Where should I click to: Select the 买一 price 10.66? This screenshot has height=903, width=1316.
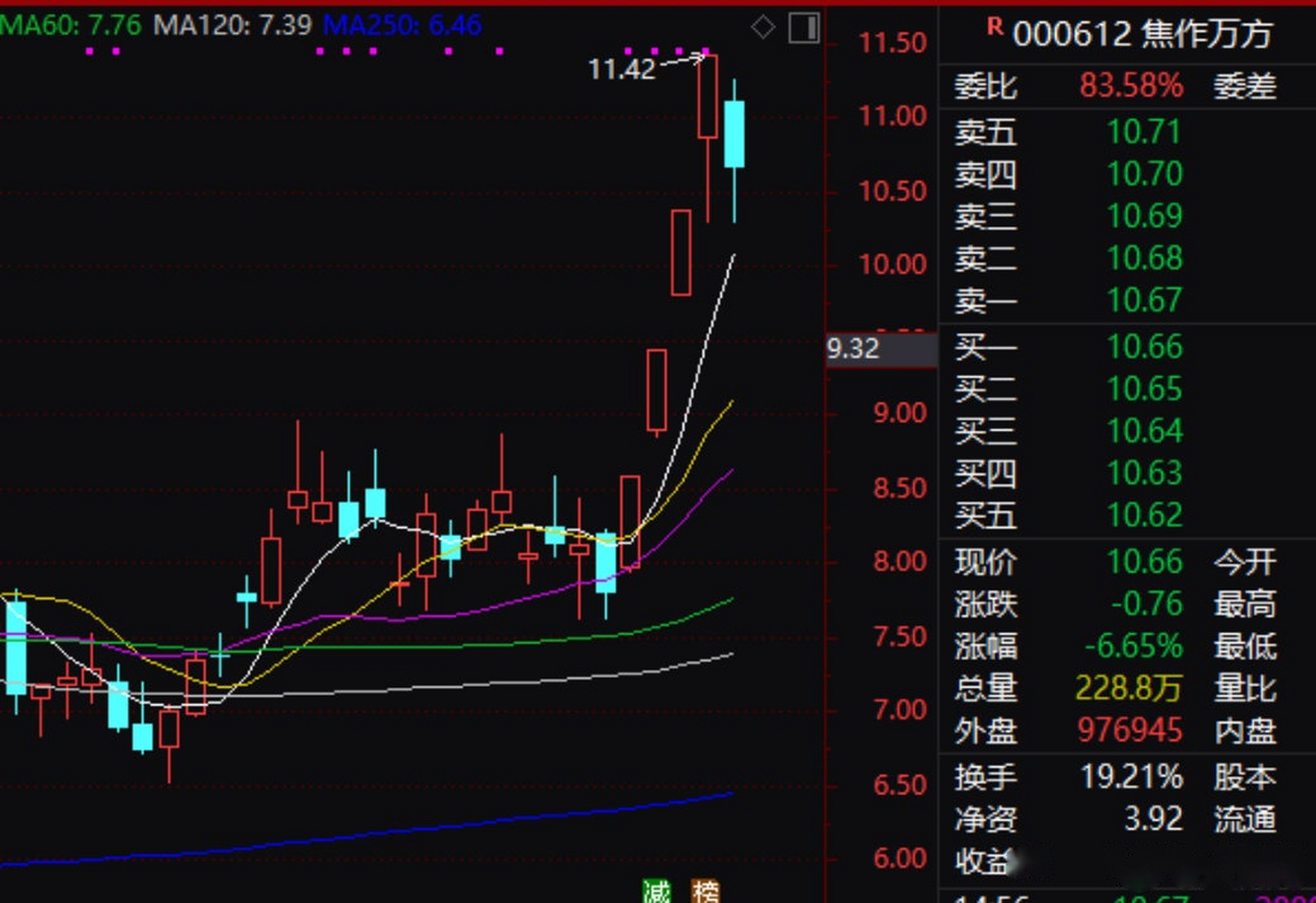point(1145,346)
